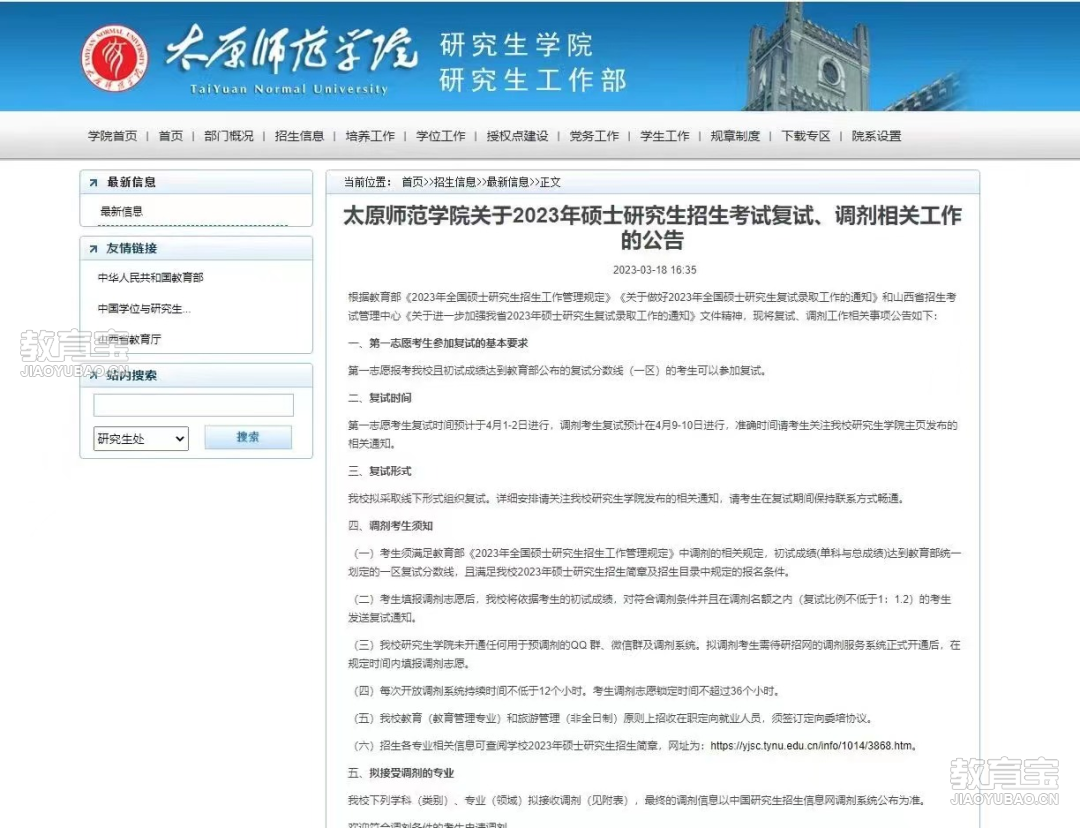1080x828 pixels.
Task: Go to 首页 in the navigation bar
Action: 171,136
